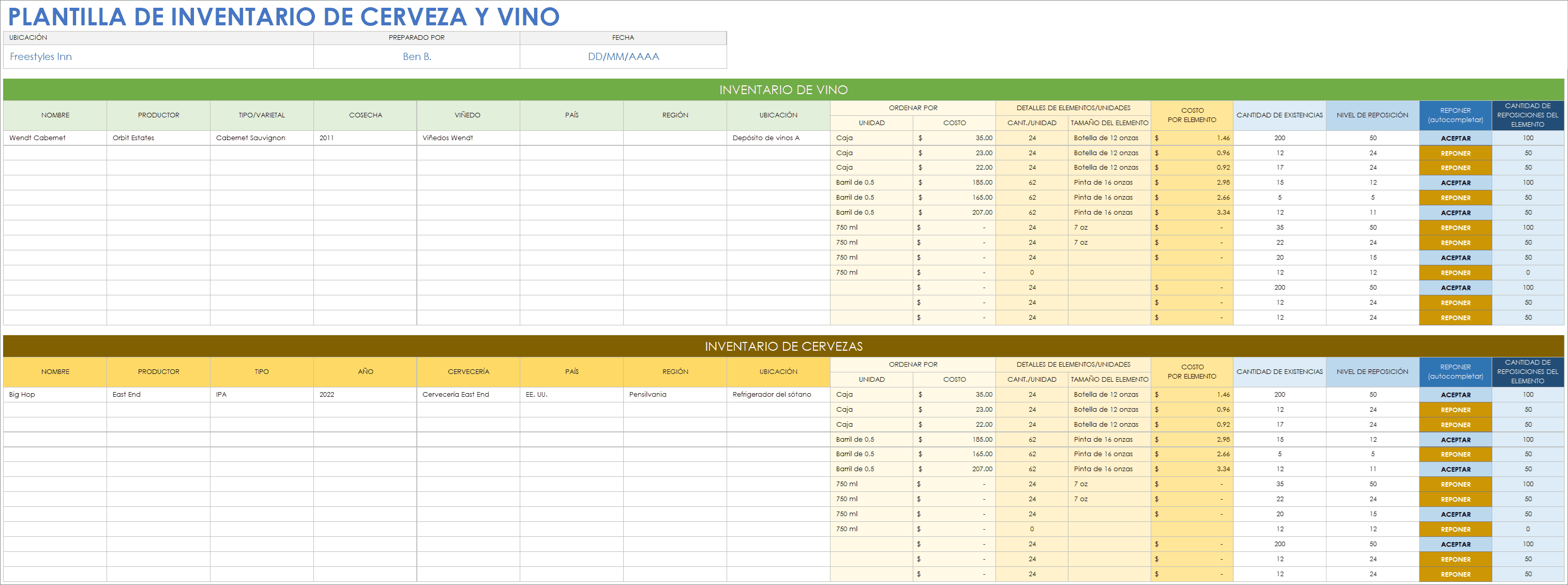Click the vintage cell '2011'
Image resolution: width=1568 pixels, height=585 pixels.
(x=365, y=138)
